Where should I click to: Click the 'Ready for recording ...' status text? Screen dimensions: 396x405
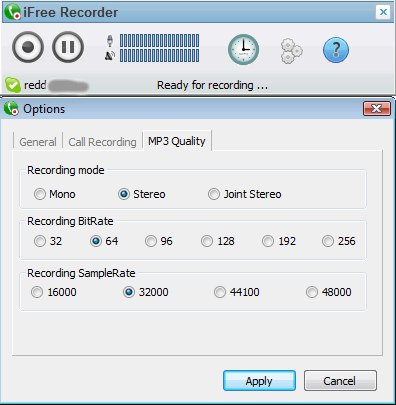(213, 85)
